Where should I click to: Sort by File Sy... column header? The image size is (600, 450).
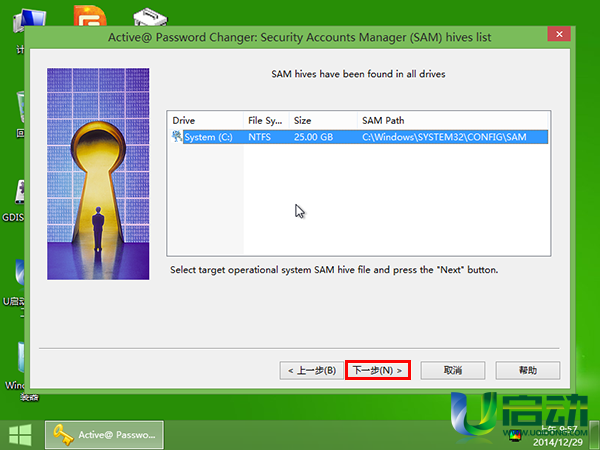[x=266, y=121]
